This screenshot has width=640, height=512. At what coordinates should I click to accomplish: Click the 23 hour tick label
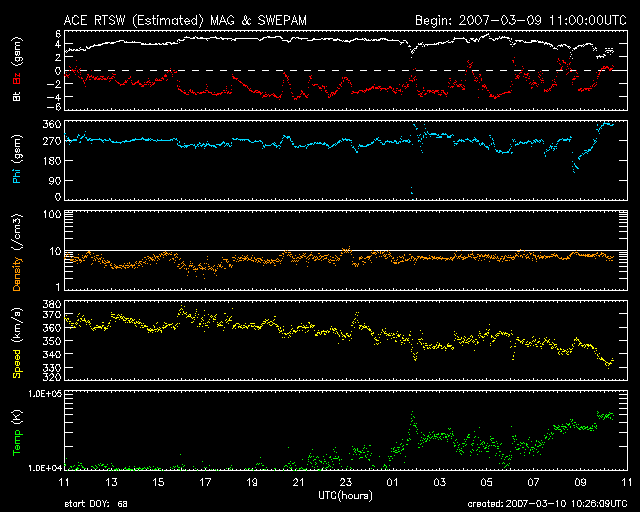point(346,482)
